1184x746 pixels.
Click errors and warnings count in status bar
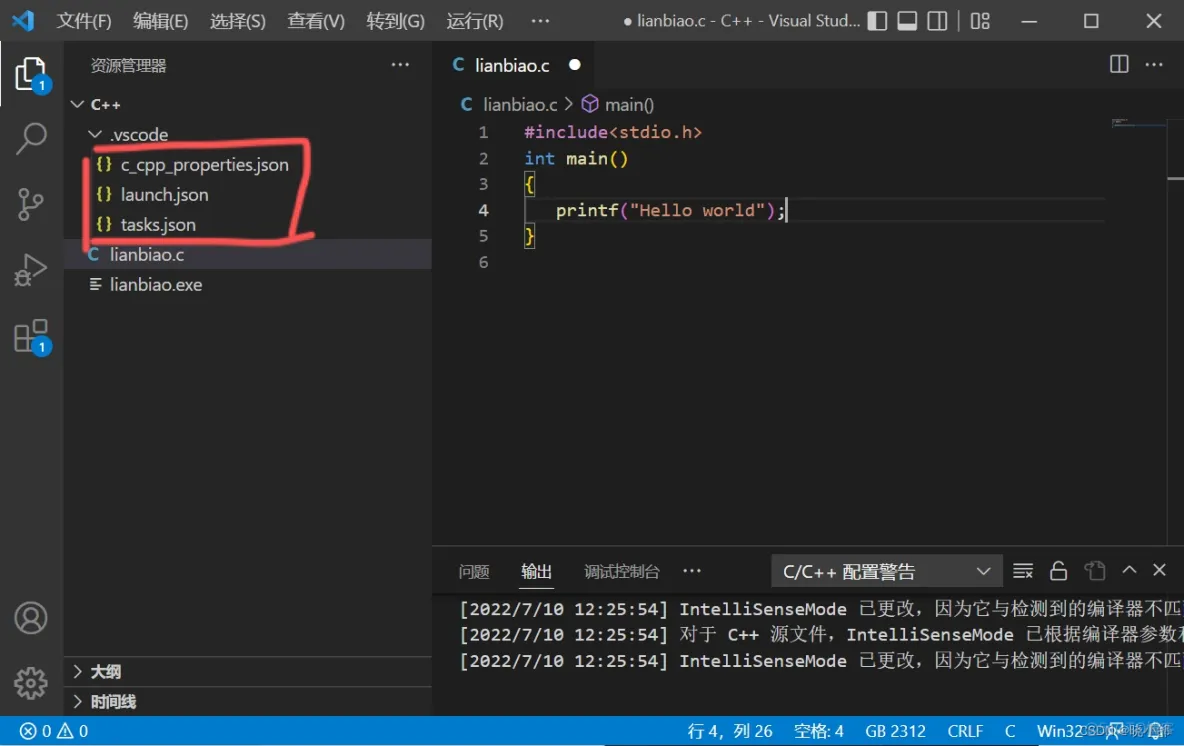click(x=54, y=731)
